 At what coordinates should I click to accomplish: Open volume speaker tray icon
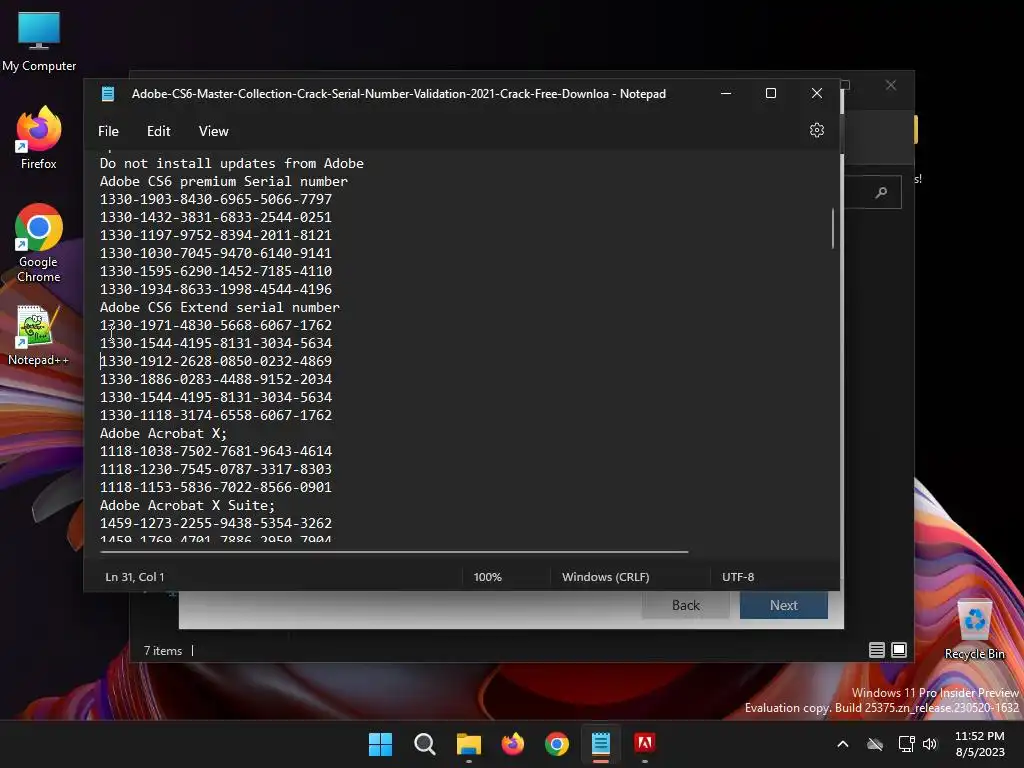point(930,744)
